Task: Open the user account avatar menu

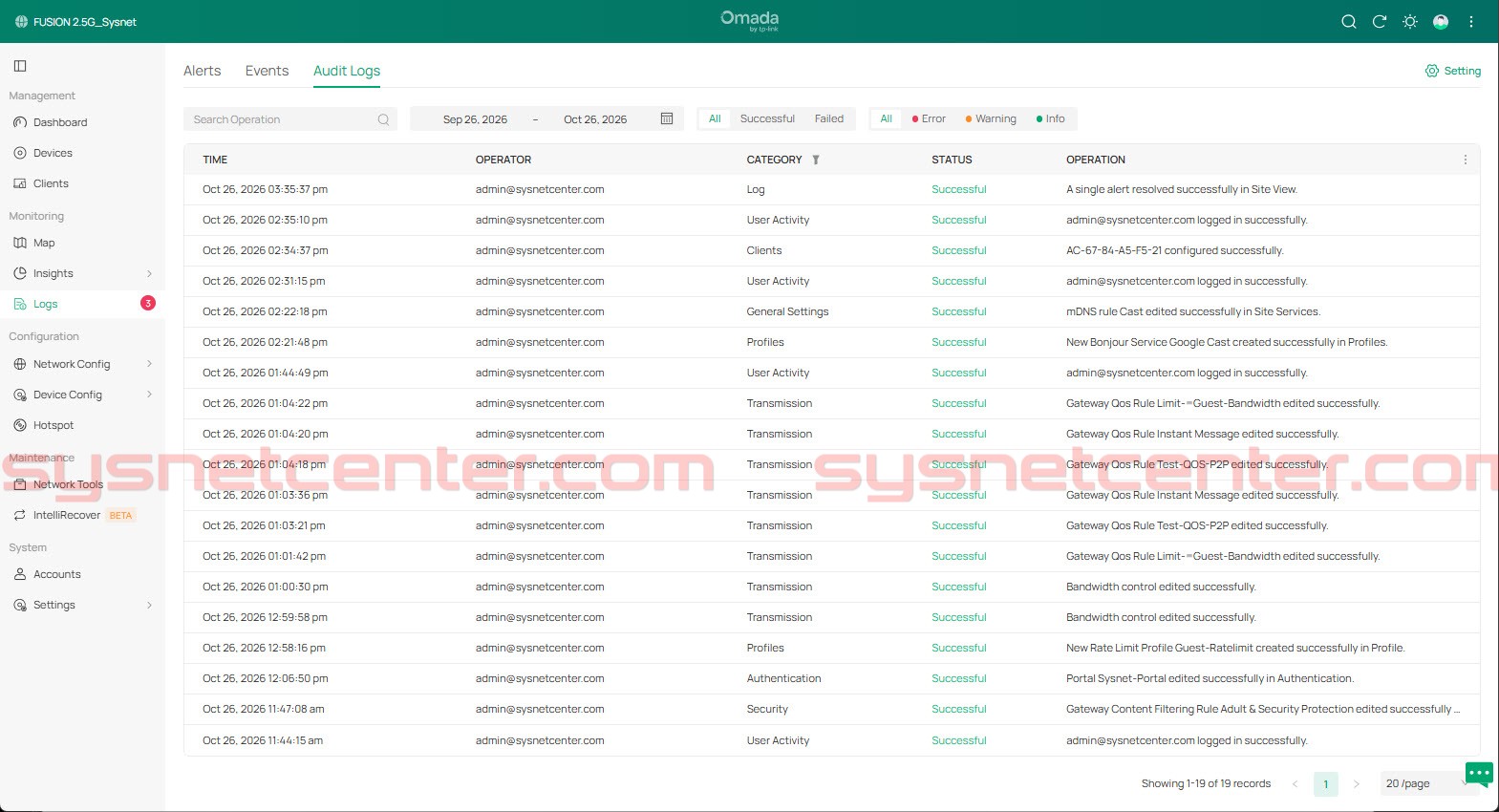Action: coord(1441,22)
